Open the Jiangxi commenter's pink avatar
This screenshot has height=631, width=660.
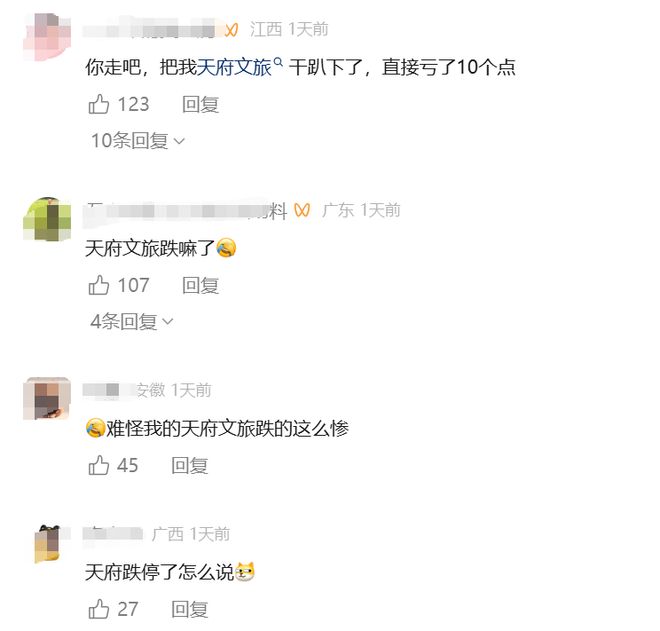(47, 37)
